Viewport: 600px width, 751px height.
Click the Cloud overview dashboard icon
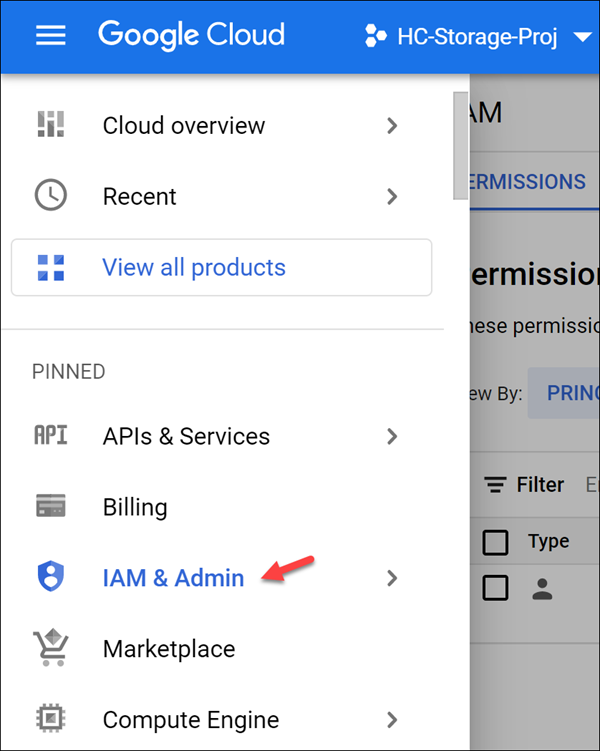pos(51,124)
